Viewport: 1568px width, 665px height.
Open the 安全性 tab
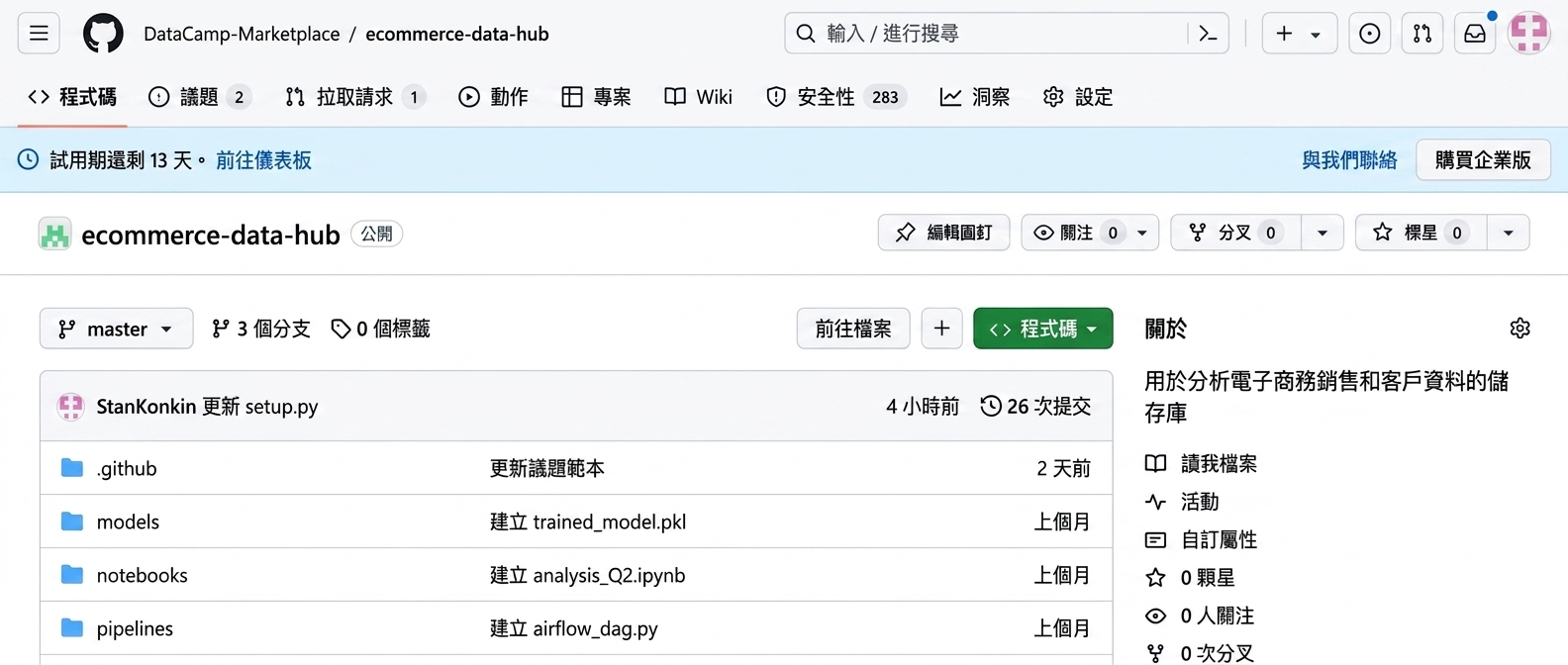pyautogui.click(x=836, y=97)
